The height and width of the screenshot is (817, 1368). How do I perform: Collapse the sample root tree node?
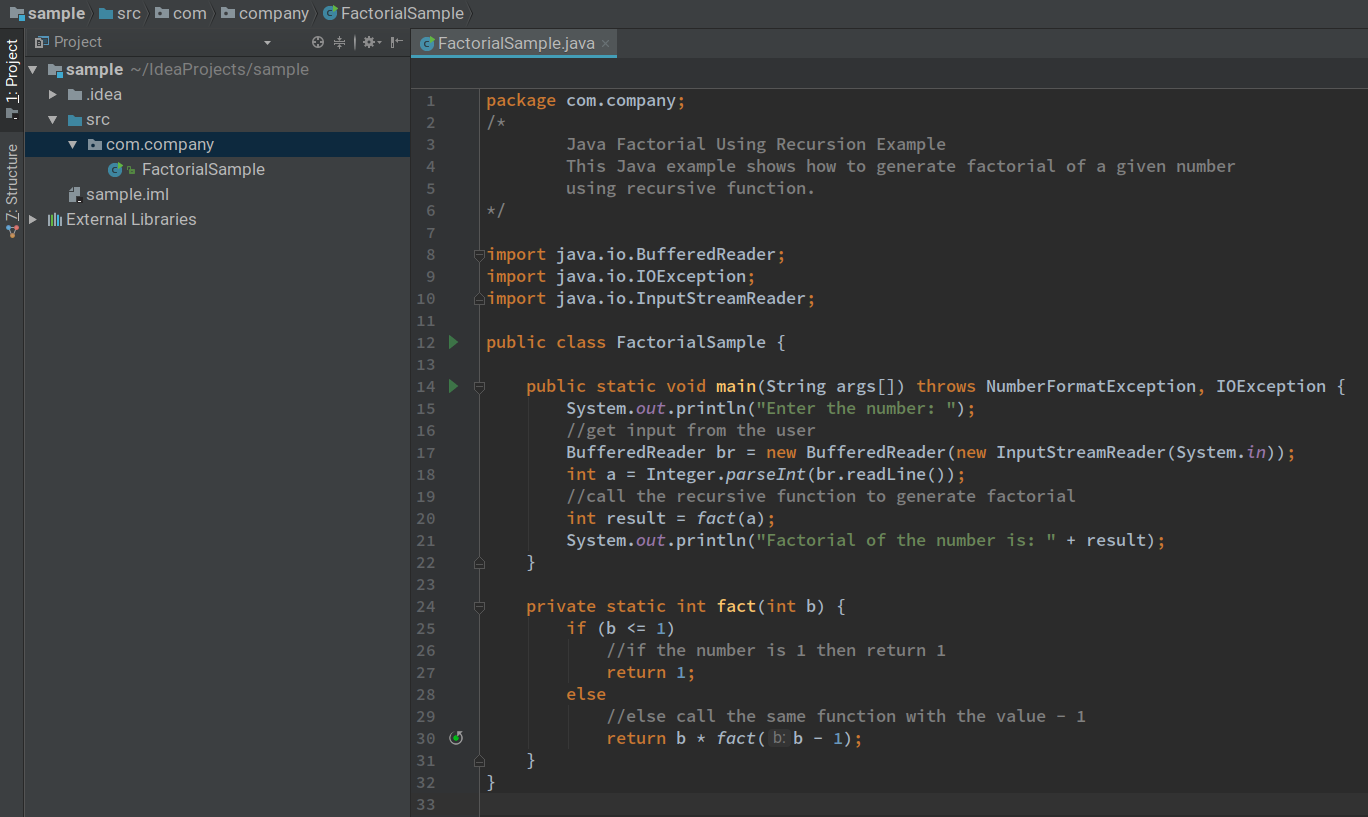click(x=33, y=70)
